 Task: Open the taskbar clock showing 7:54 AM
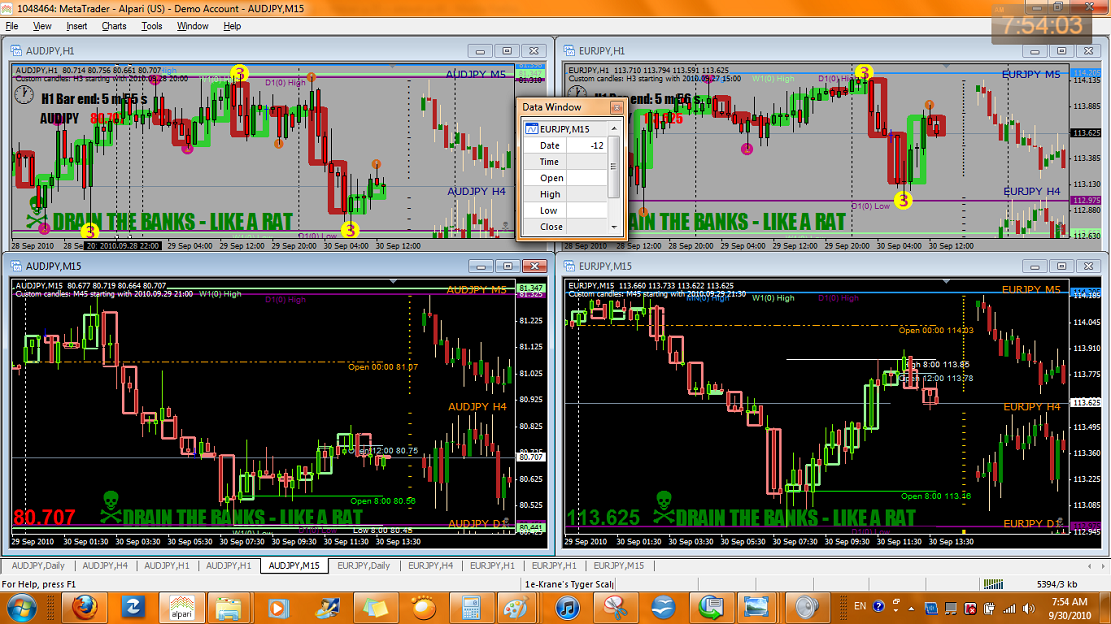(x=1071, y=608)
